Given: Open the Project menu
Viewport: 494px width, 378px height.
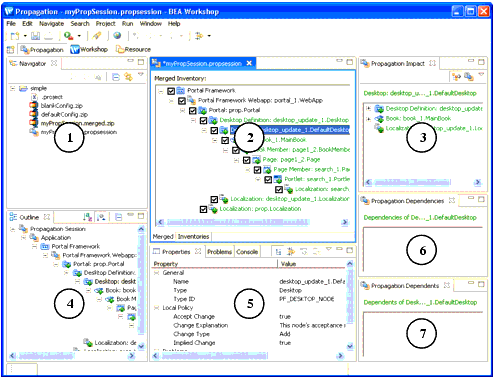Looking at the screenshot, I should (x=105, y=24).
